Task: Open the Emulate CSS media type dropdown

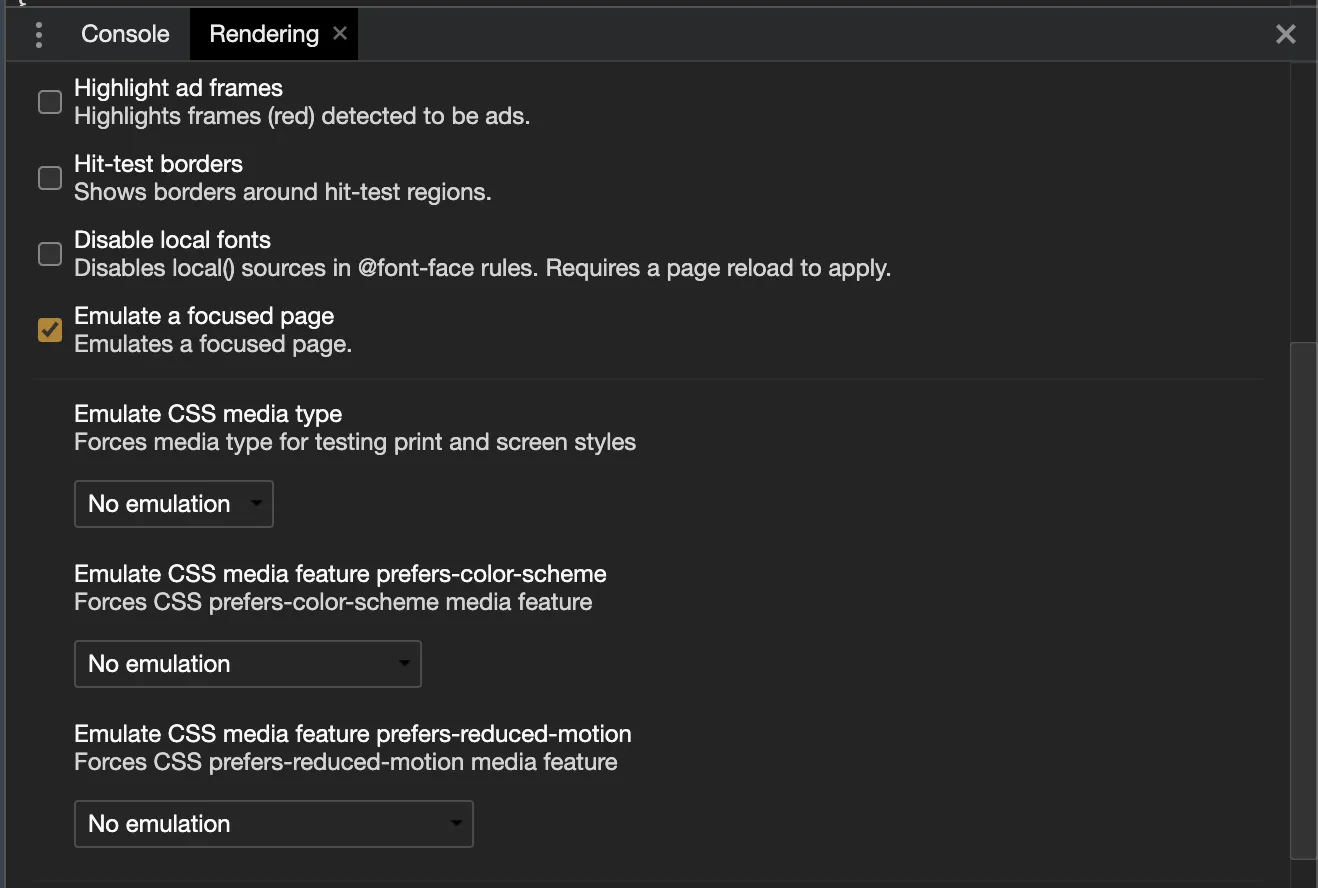Action: click(174, 504)
